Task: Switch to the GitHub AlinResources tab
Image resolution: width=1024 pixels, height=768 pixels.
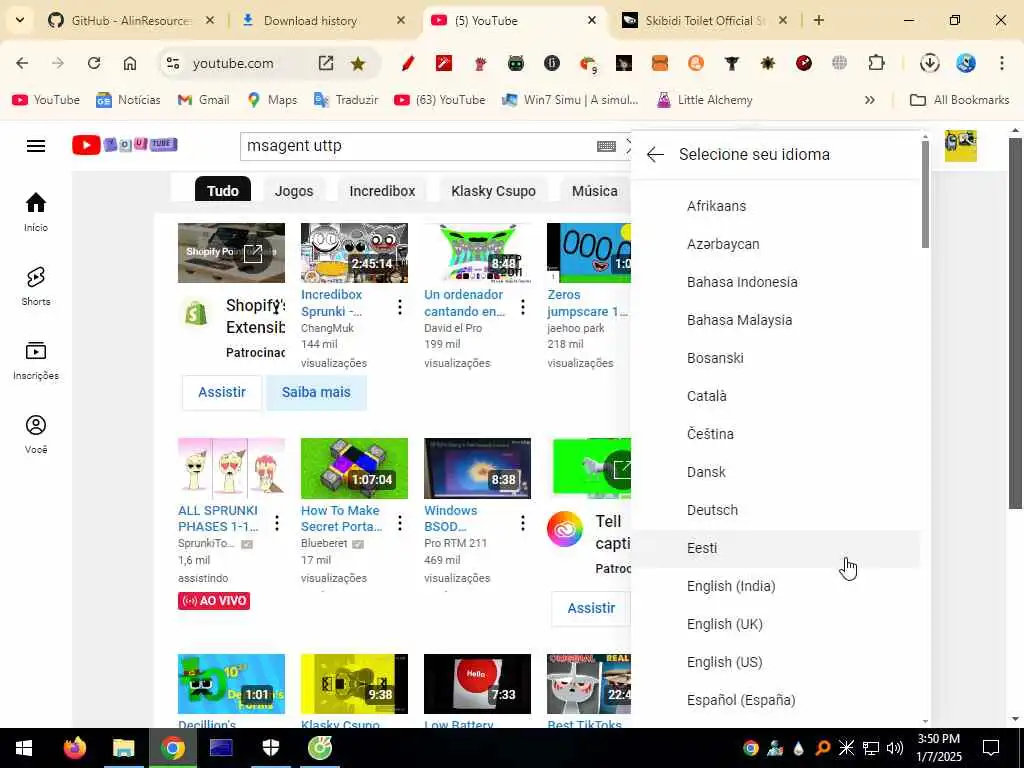Action: [x=131, y=21]
